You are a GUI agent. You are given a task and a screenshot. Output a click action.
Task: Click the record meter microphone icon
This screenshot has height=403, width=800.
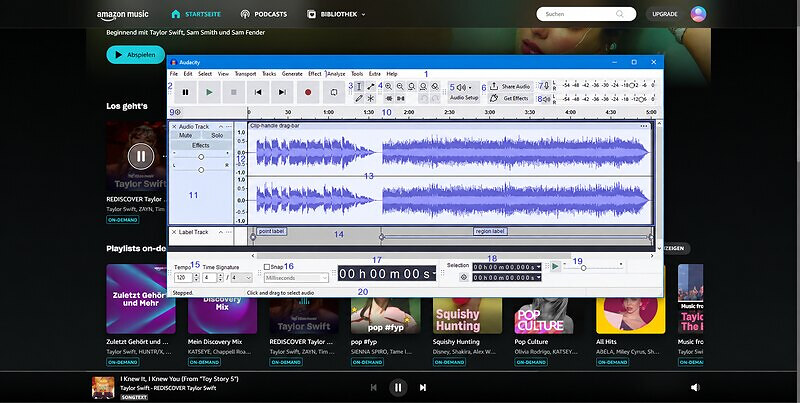coord(545,86)
